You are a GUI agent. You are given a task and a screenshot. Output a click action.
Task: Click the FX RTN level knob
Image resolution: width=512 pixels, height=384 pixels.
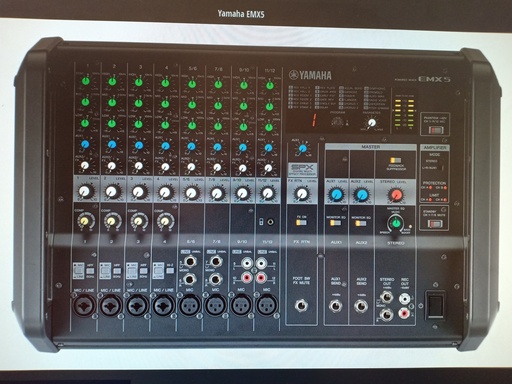tap(302, 194)
